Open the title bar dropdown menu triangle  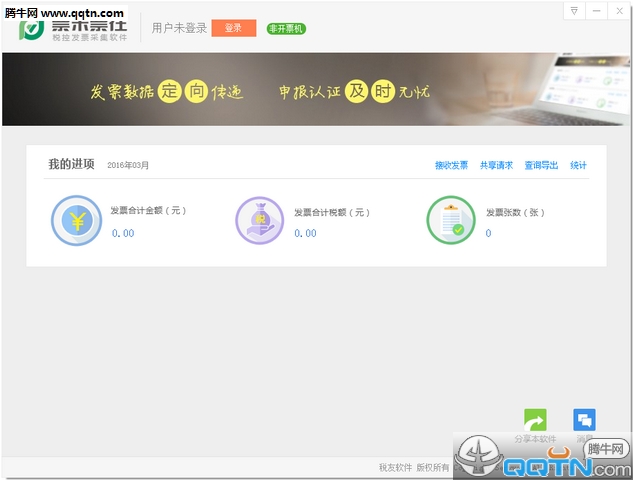pyautogui.click(x=574, y=11)
